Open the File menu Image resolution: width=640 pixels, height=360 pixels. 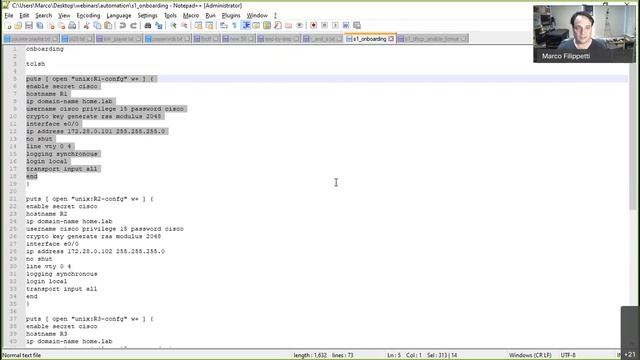point(9,16)
